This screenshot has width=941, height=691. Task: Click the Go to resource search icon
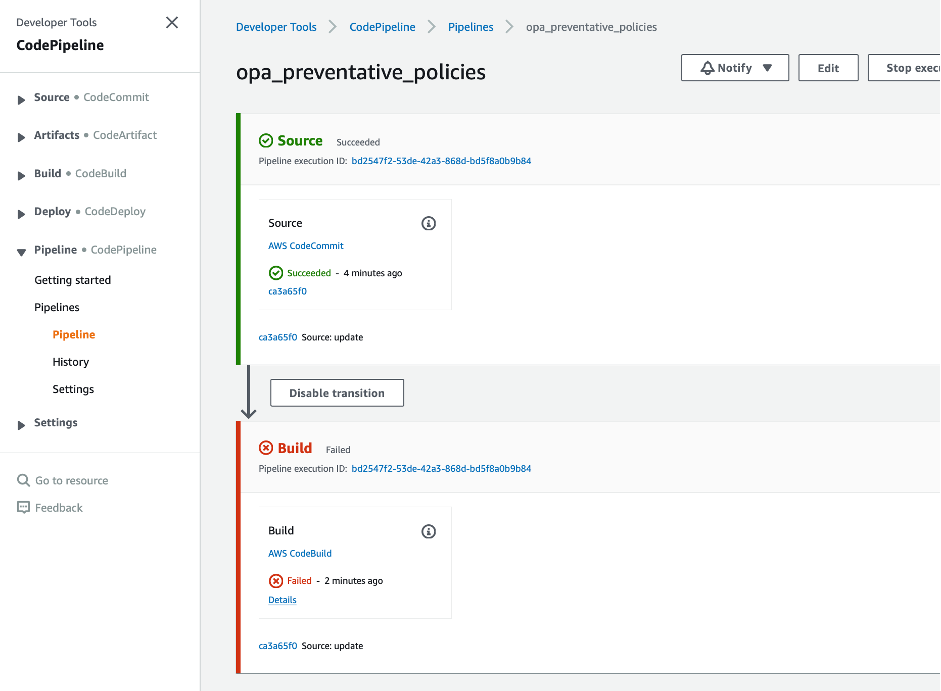23,480
